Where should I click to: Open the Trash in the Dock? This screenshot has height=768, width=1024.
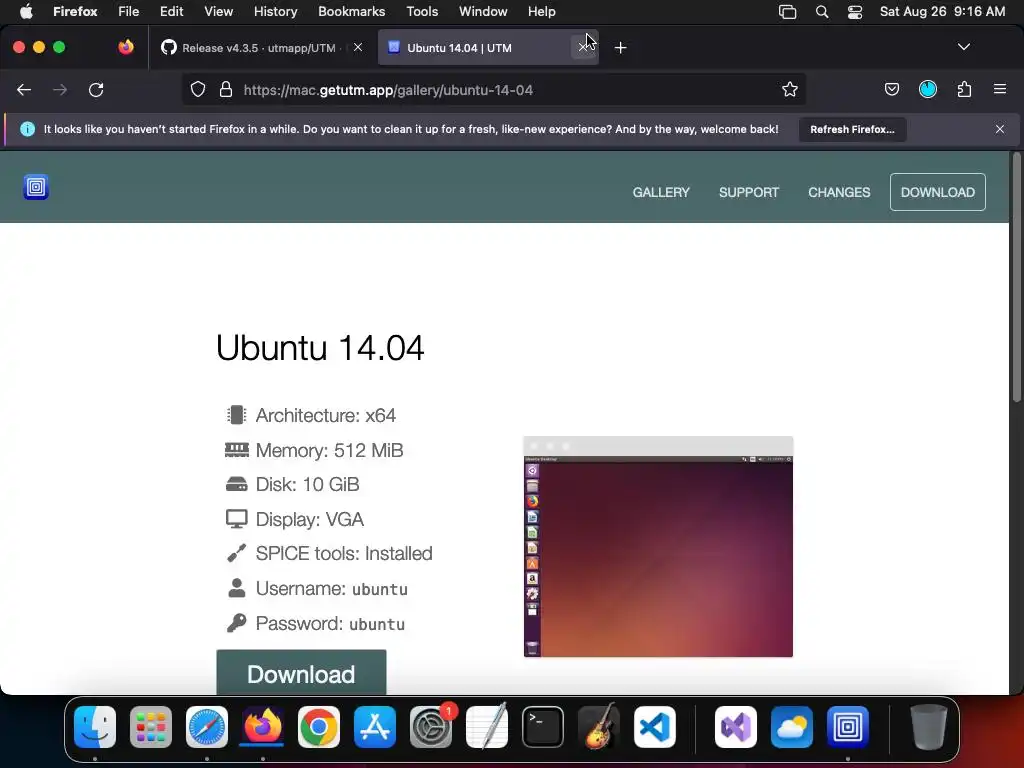coord(929,727)
